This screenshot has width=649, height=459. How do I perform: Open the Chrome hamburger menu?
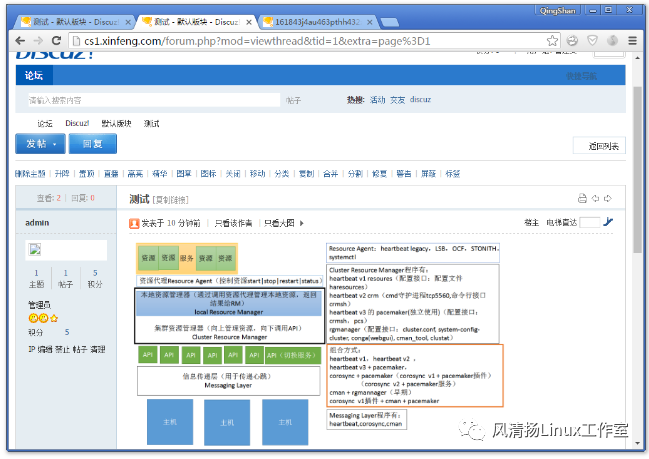coord(632,41)
